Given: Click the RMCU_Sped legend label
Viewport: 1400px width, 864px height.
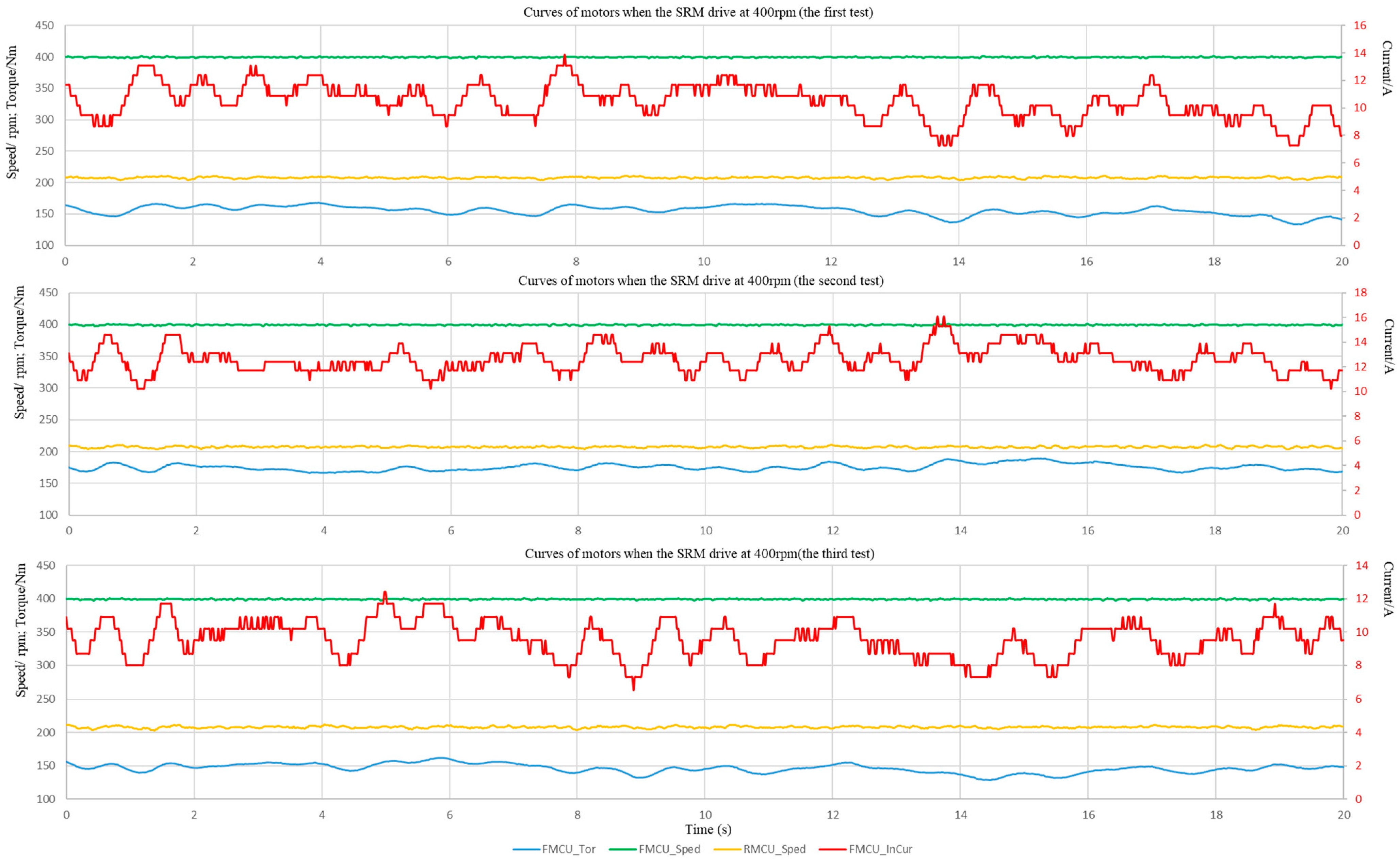Looking at the screenshot, I should 774,850.
